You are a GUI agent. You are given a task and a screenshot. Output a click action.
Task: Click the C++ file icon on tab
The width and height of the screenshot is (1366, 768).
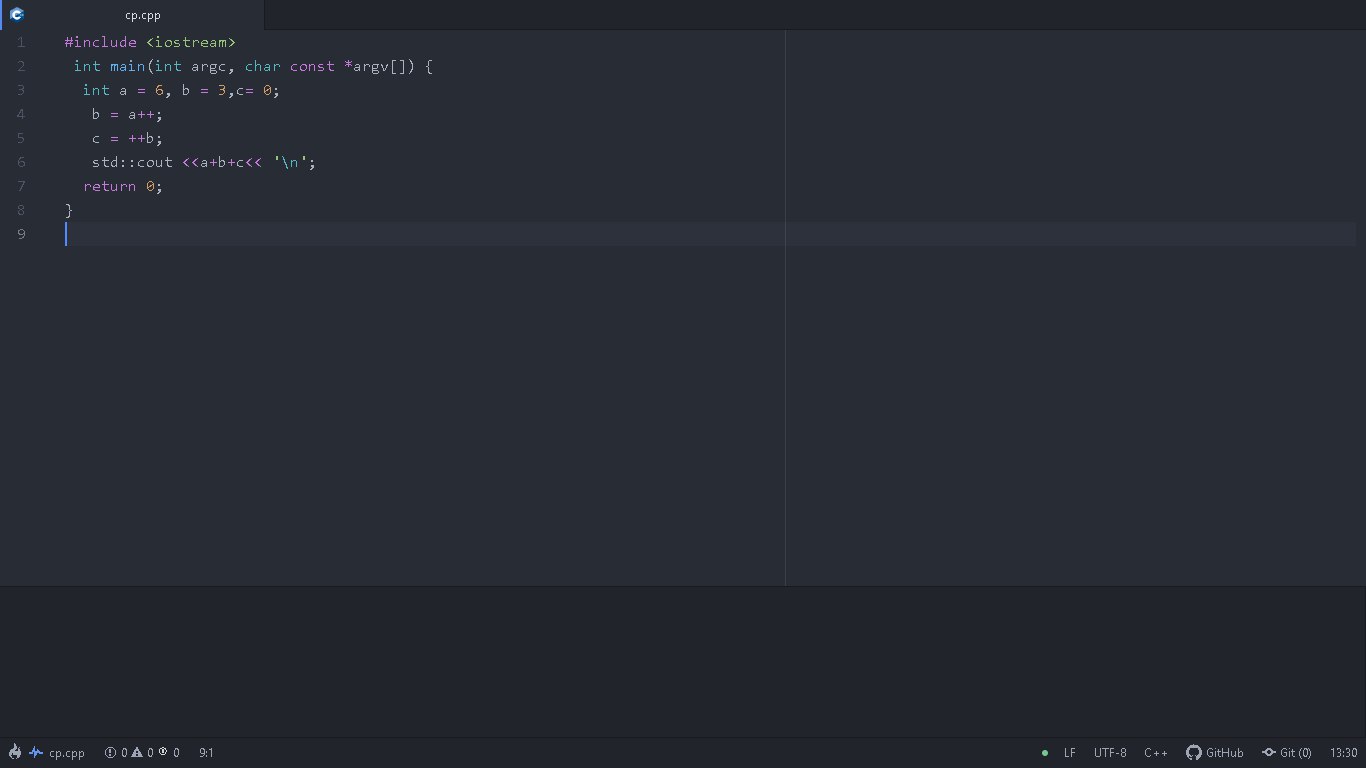point(16,15)
